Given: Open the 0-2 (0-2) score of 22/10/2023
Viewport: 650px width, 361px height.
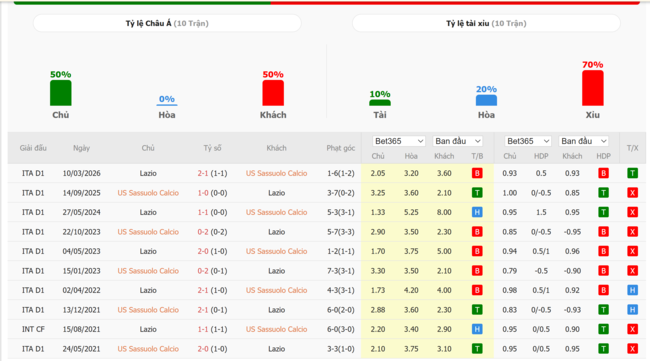Looking at the screenshot, I should click(212, 232).
